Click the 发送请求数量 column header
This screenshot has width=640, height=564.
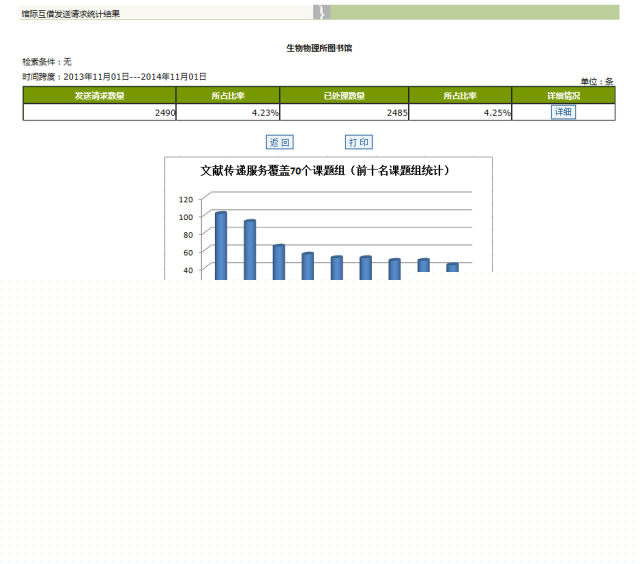(100, 96)
